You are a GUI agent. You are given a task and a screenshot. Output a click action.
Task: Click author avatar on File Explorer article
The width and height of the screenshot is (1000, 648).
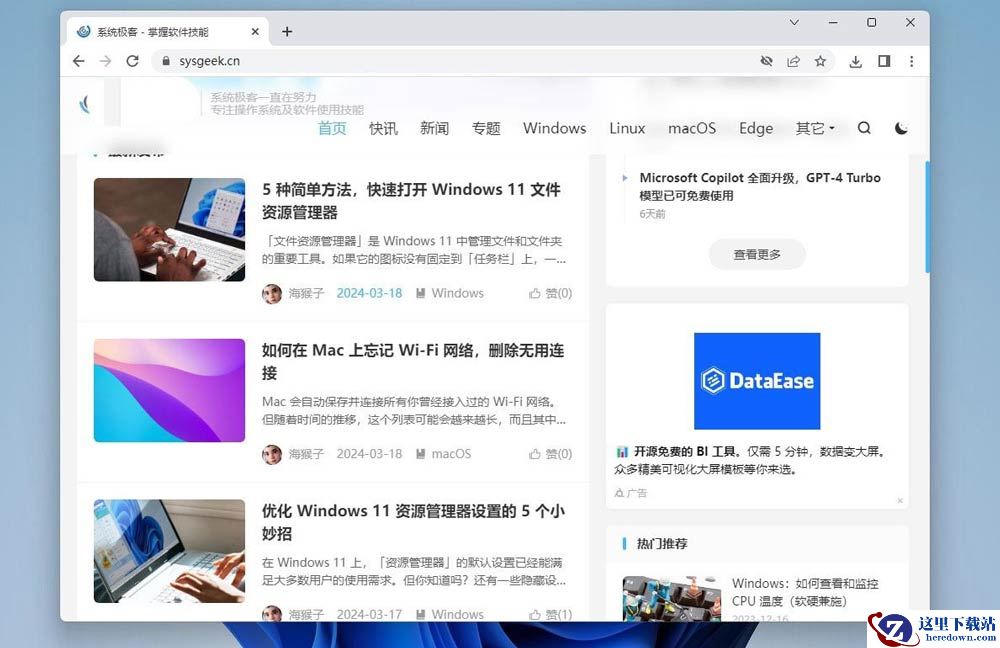pos(272,293)
